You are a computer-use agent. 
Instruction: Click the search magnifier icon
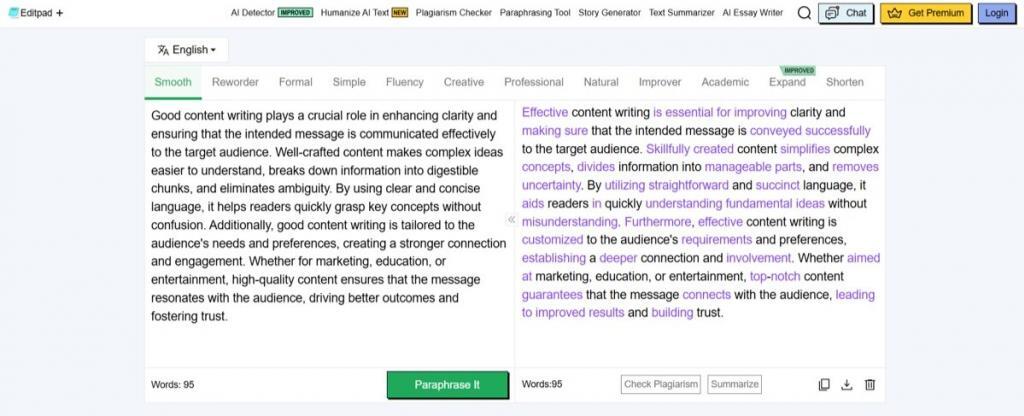click(805, 13)
